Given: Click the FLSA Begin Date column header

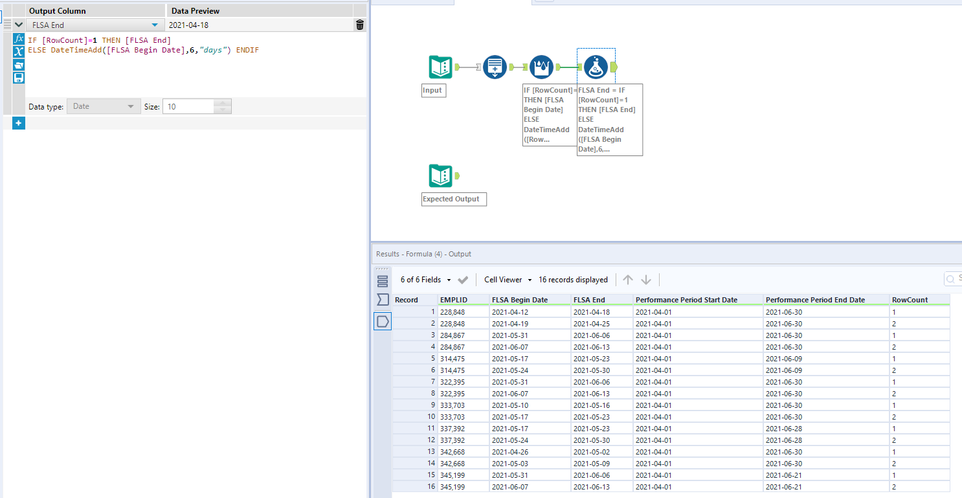Looking at the screenshot, I should tap(529, 300).
